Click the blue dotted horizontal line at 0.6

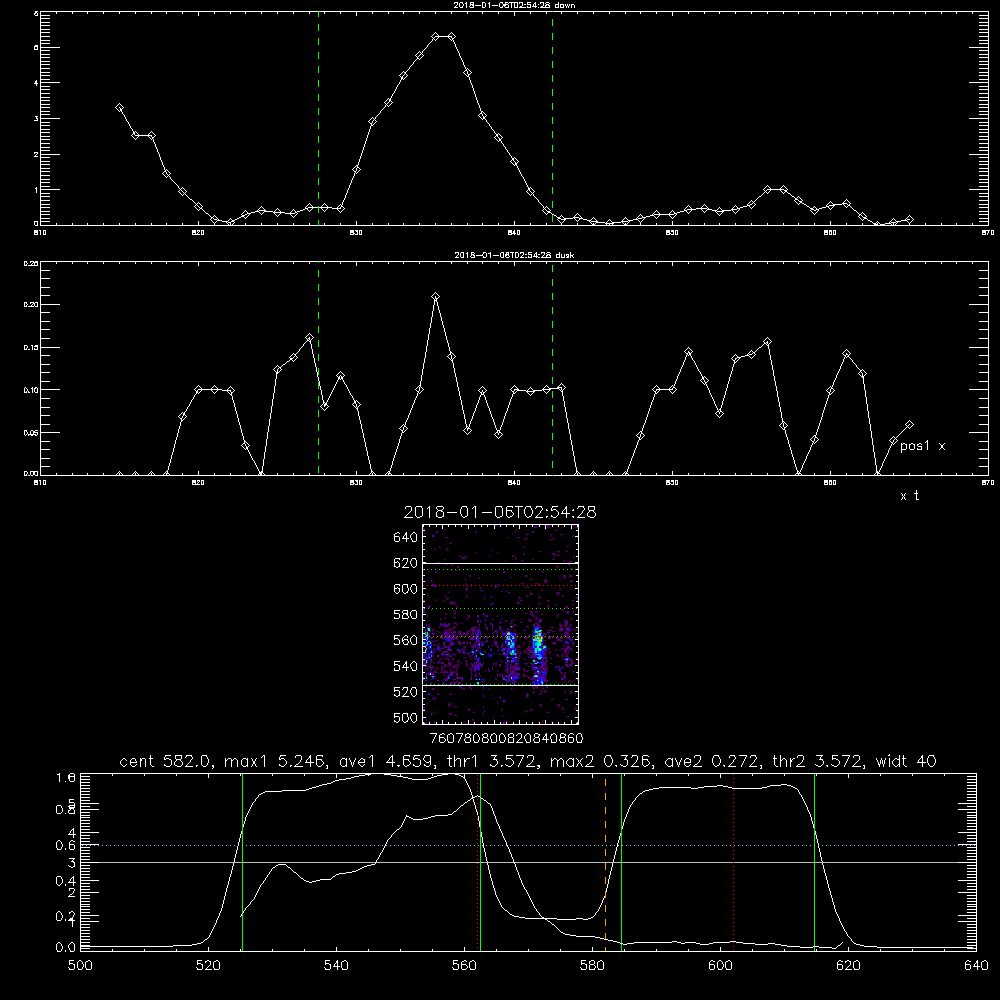[x=528, y=845]
